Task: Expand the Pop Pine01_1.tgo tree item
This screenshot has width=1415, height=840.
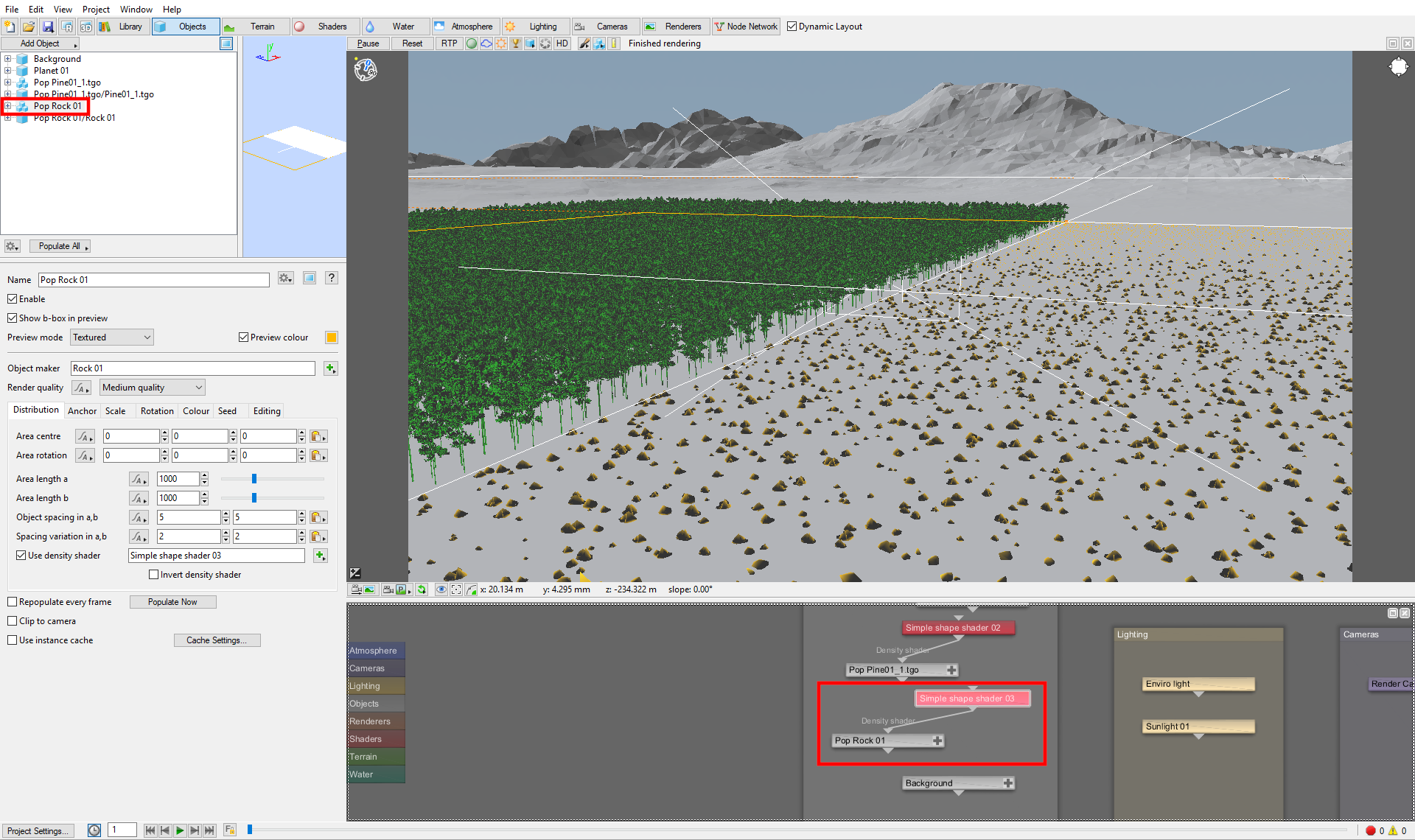Action: (7, 83)
